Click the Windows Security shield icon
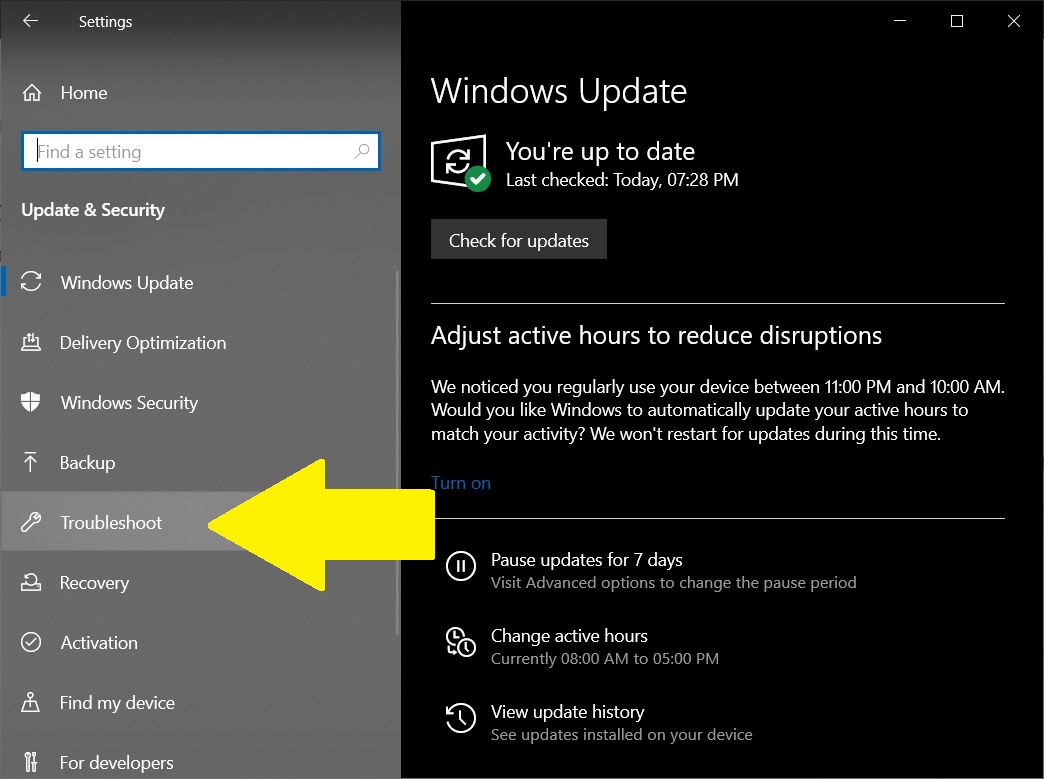 [31, 402]
